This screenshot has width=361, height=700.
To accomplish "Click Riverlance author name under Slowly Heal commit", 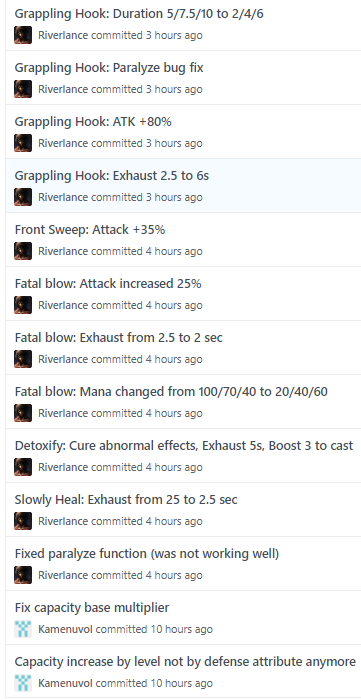I will coord(63,521).
